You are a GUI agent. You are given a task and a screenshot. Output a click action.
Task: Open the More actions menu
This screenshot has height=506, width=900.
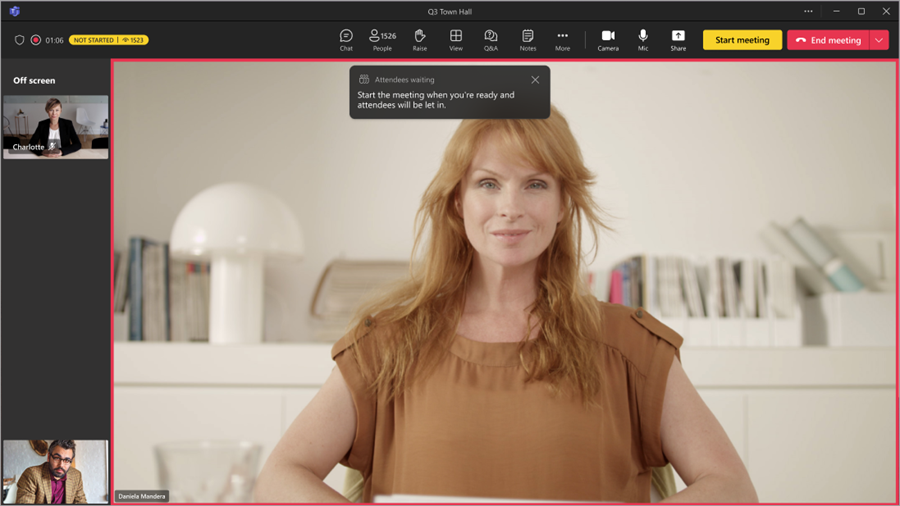tap(563, 40)
